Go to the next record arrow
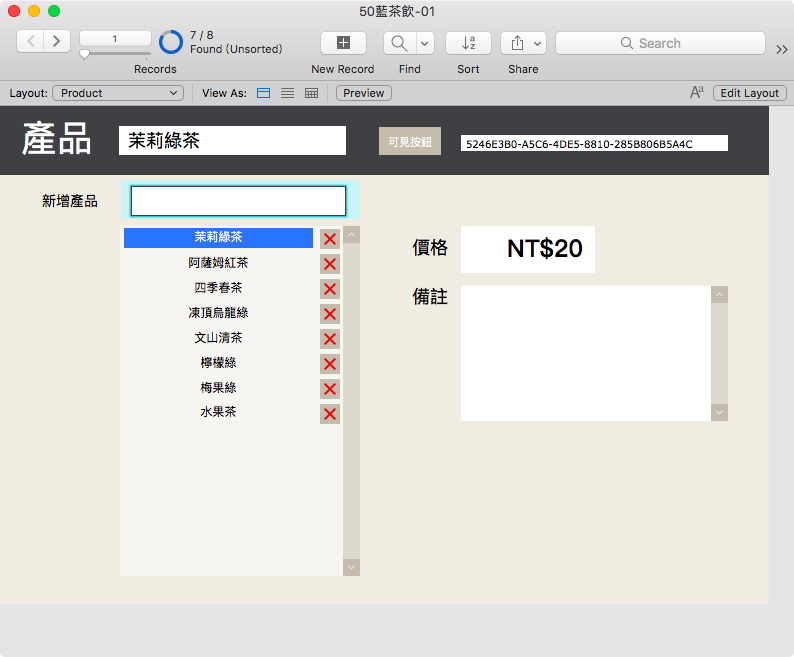The height and width of the screenshot is (657, 794). [x=57, y=41]
